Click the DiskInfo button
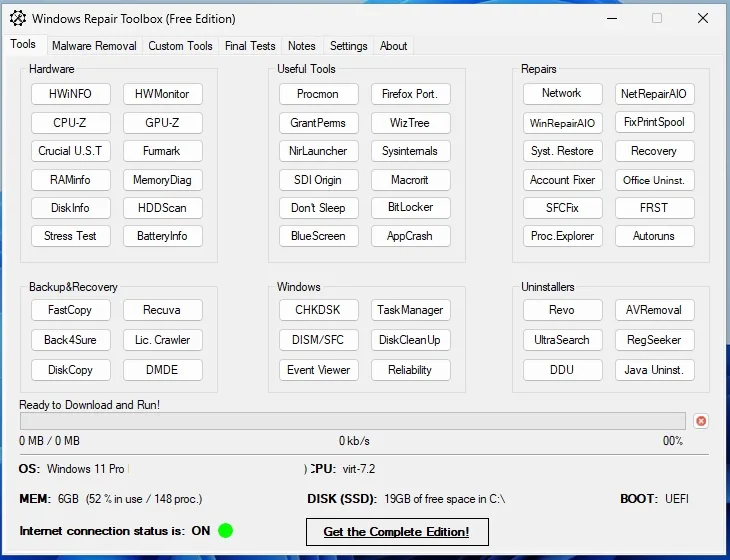 point(71,208)
